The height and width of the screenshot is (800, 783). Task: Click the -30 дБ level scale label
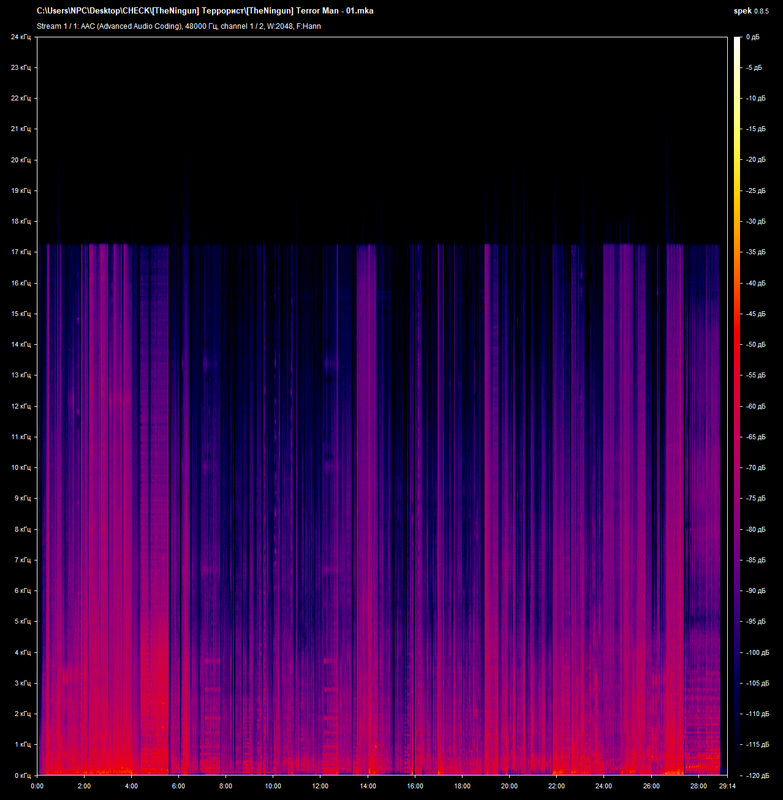click(756, 221)
